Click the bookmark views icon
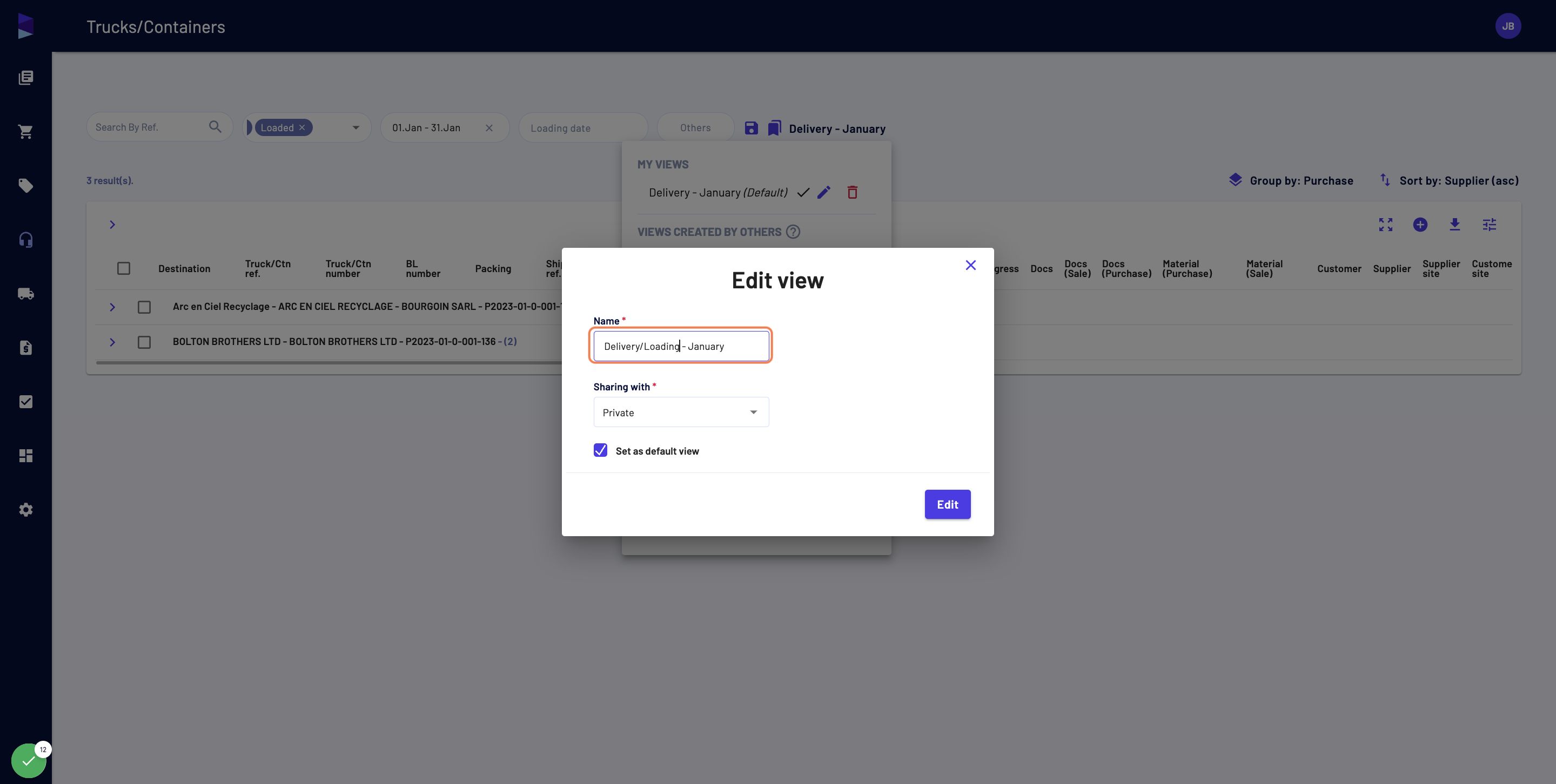 (774, 128)
